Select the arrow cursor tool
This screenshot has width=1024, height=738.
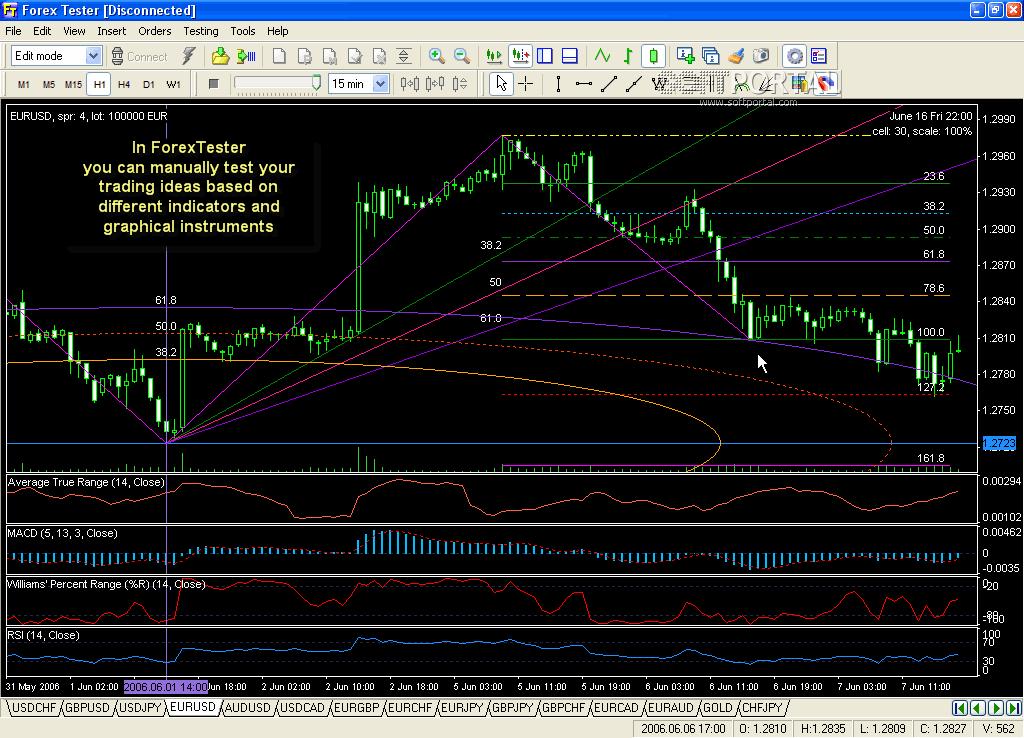point(501,84)
